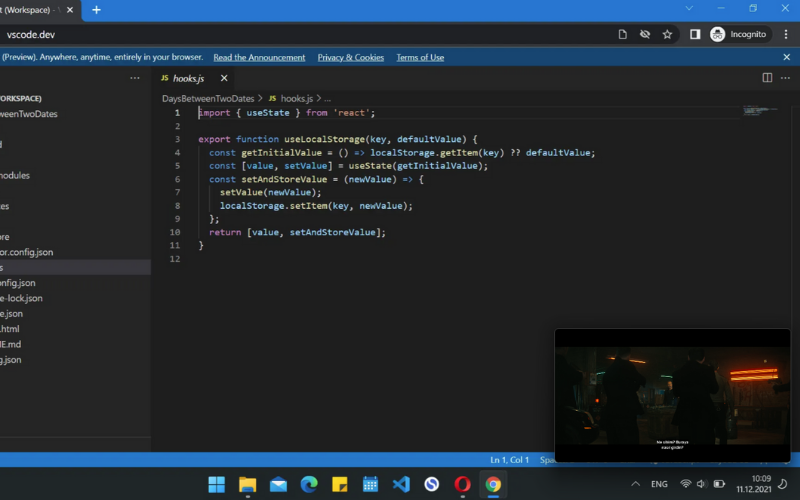Click the picture-in-picture video thumbnail
Image resolution: width=800 pixels, height=500 pixels.
coord(672,395)
